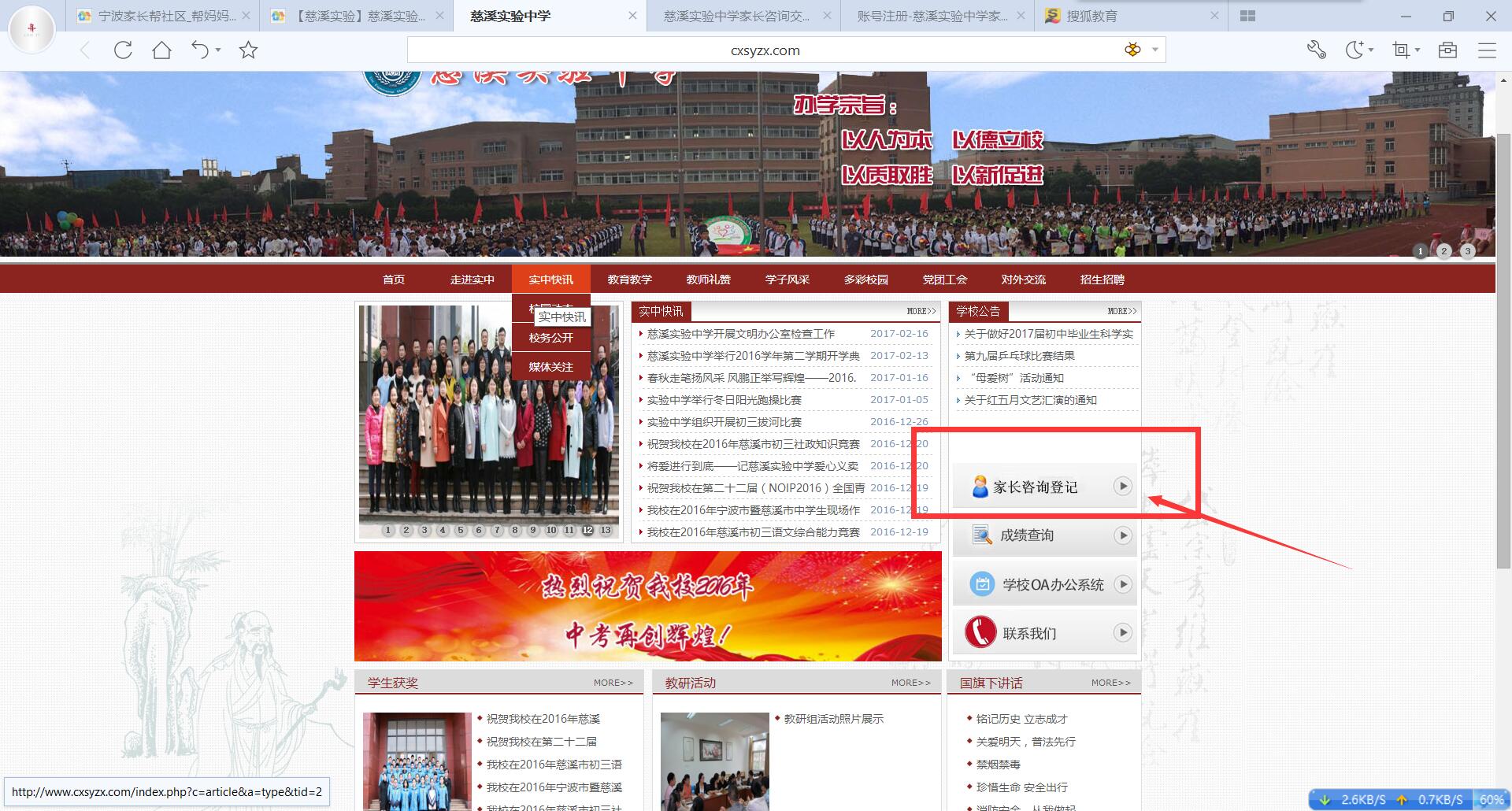The height and width of the screenshot is (811, 1512).
Task: Open MORE link in 学校公告 section
Action: pyautogui.click(x=1121, y=311)
